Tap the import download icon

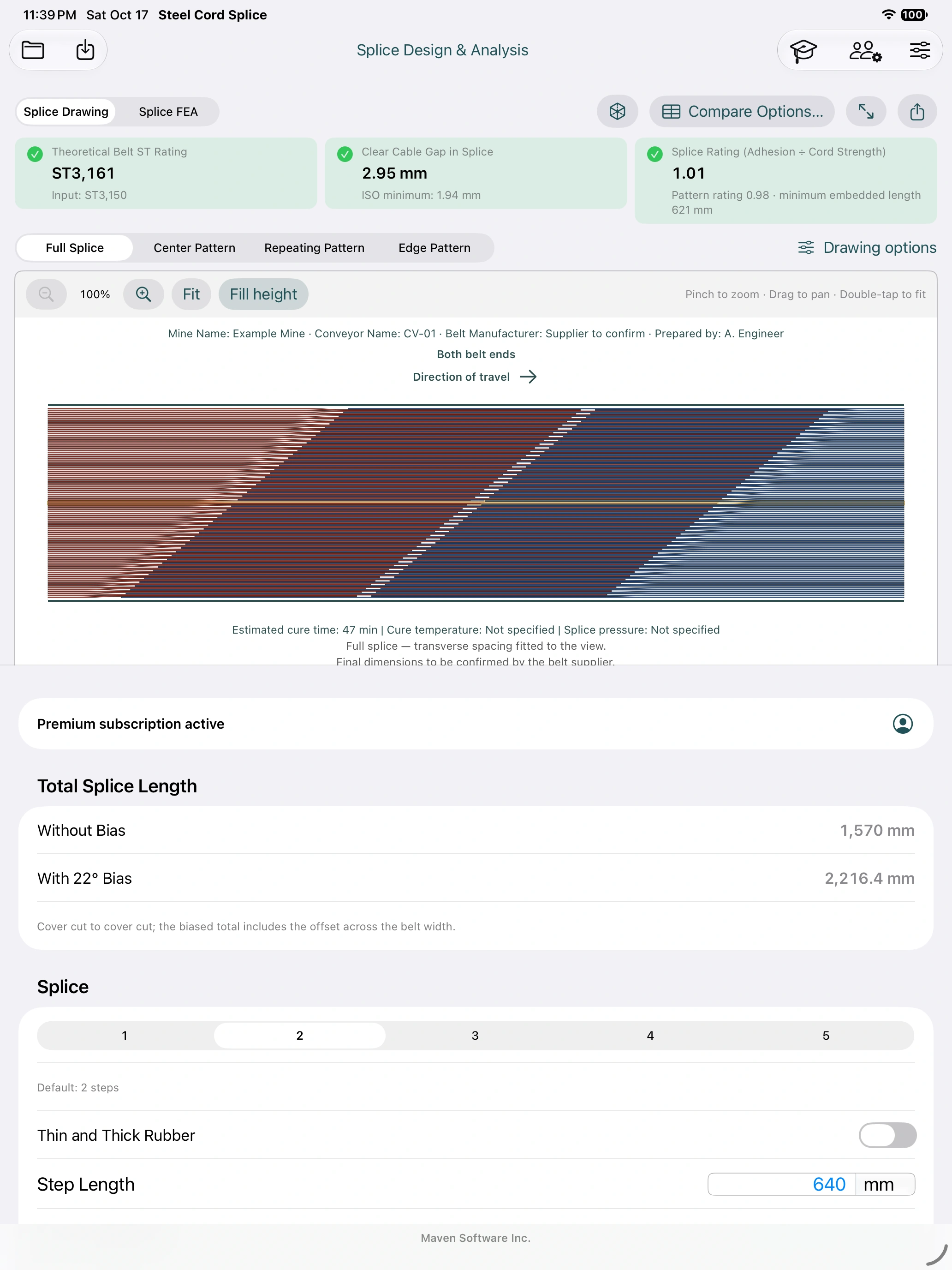click(x=85, y=50)
